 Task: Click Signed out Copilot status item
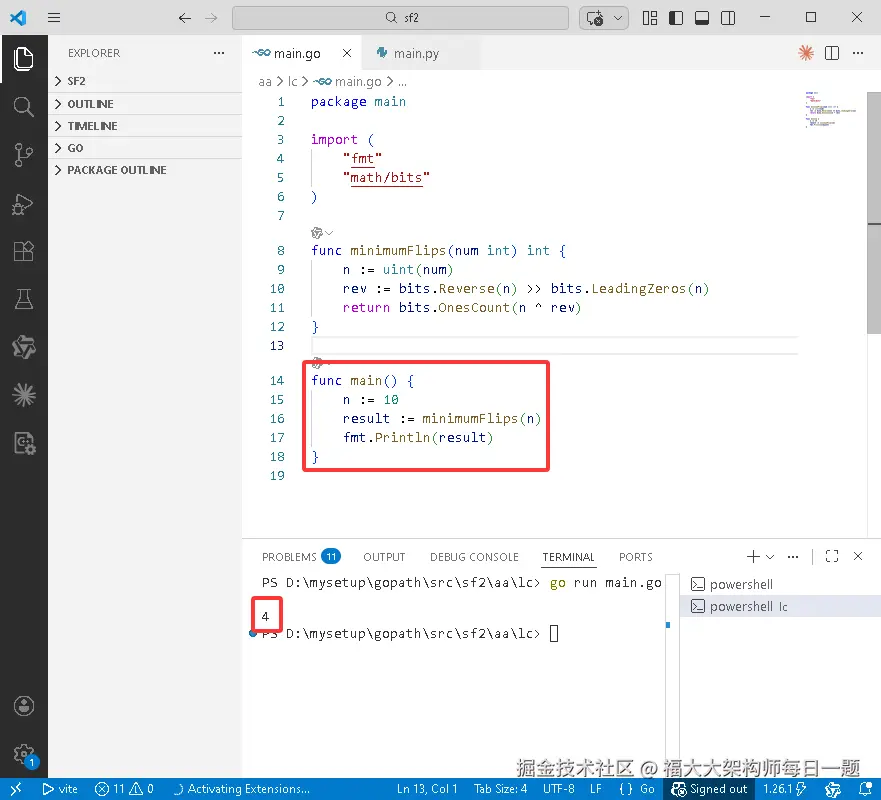tap(709, 789)
